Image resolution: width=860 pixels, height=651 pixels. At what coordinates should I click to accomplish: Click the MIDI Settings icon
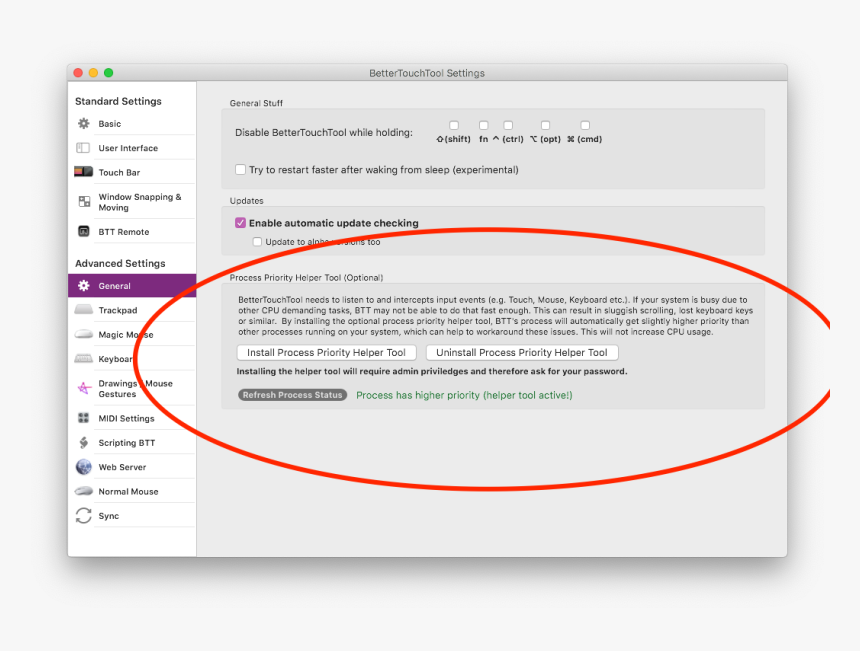point(83,418)
